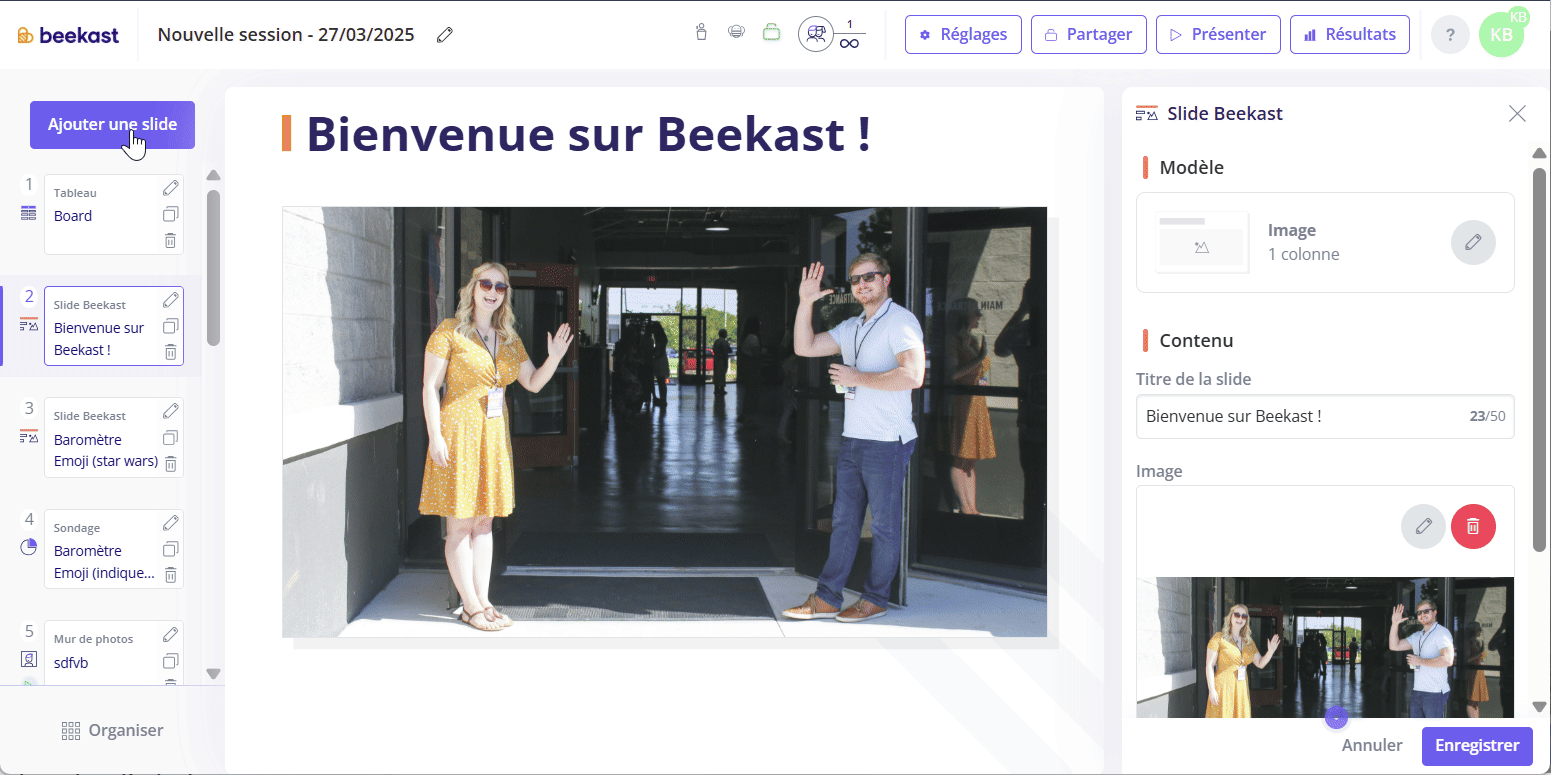1551x775 pixels.
Task: Click the "Modèle" section heading
Action: click(1191, 167)
